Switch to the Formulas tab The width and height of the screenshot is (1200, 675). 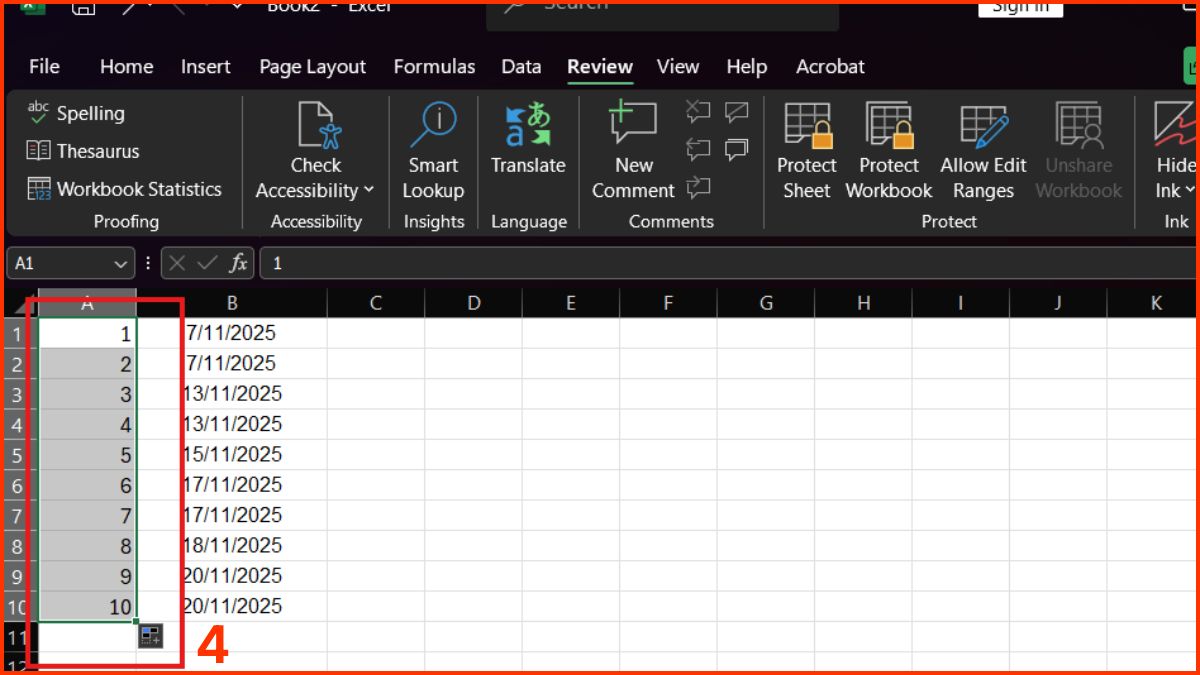434,67
